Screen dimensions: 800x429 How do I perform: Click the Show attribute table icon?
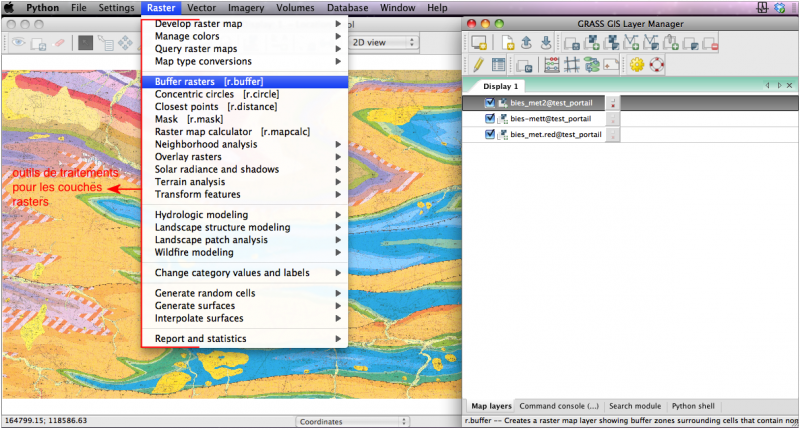click(498, 65)
